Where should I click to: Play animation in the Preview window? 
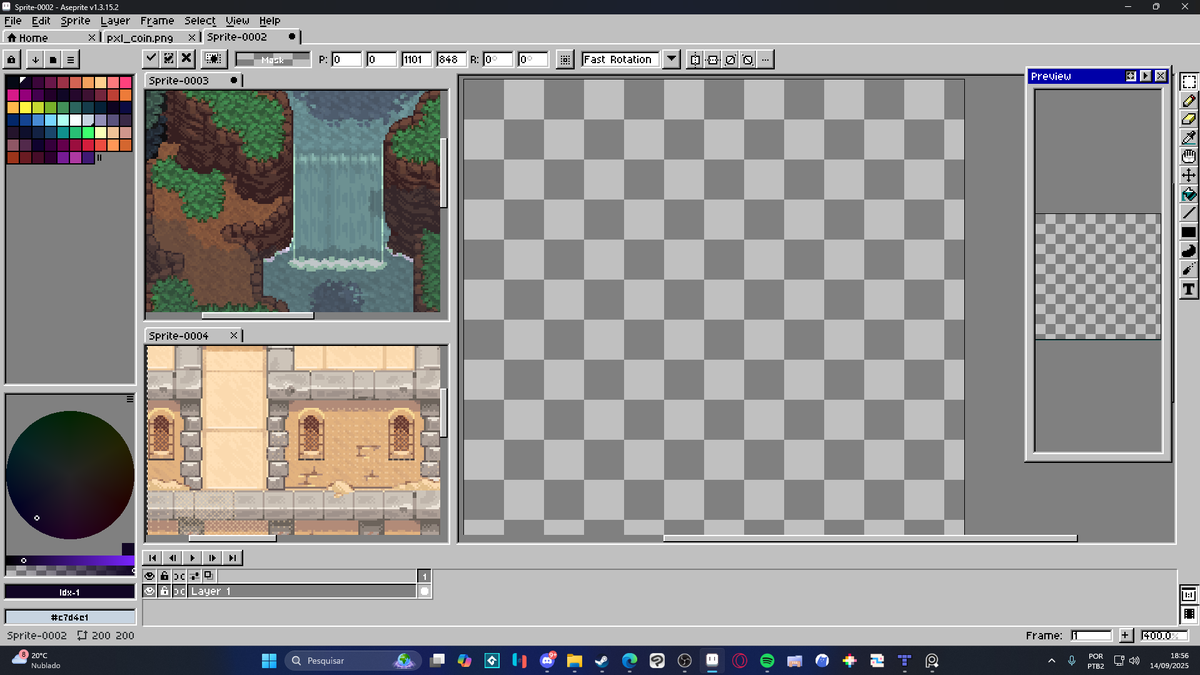coord(1146,76)
